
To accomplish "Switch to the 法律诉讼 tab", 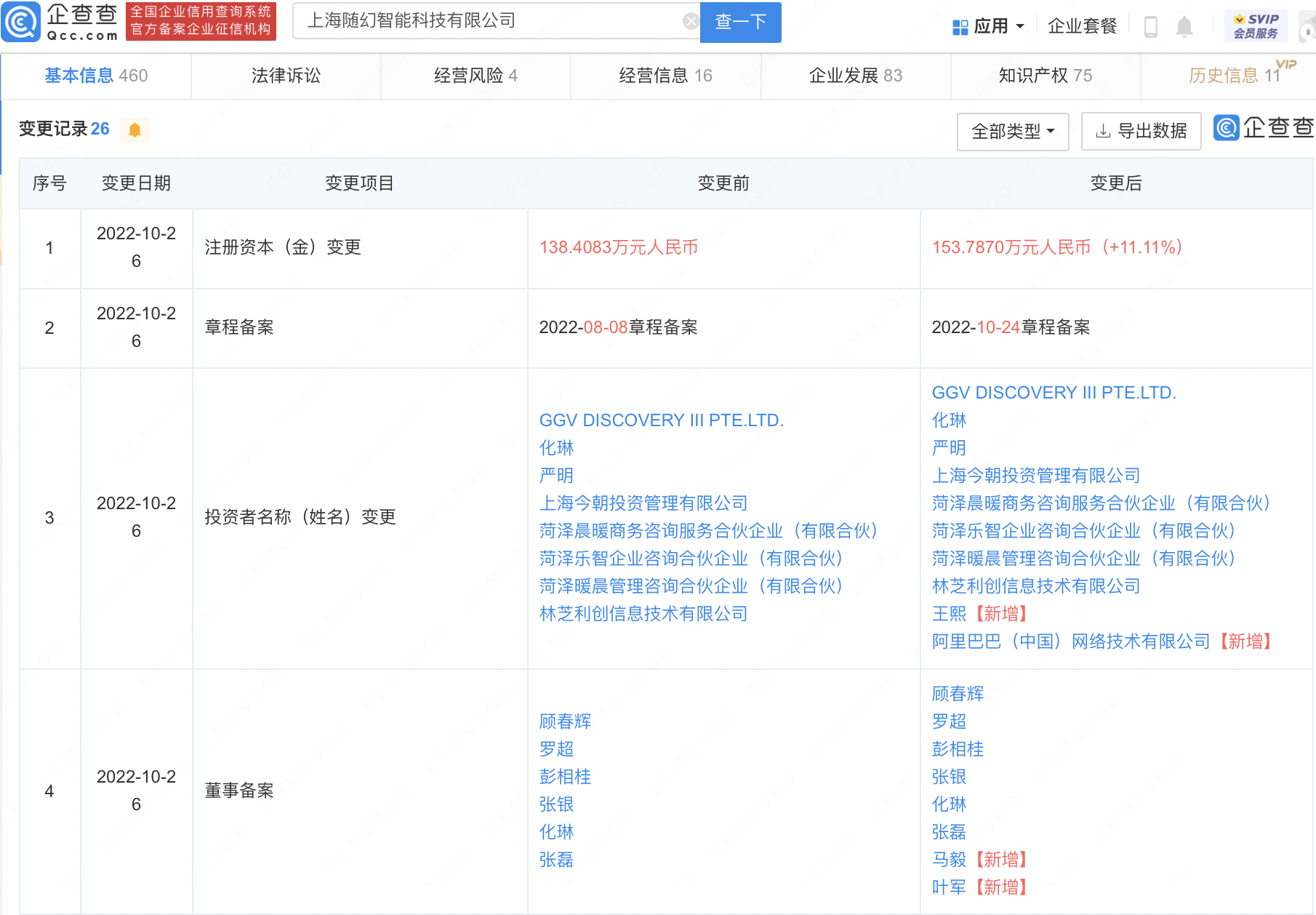I will [286, 76].
